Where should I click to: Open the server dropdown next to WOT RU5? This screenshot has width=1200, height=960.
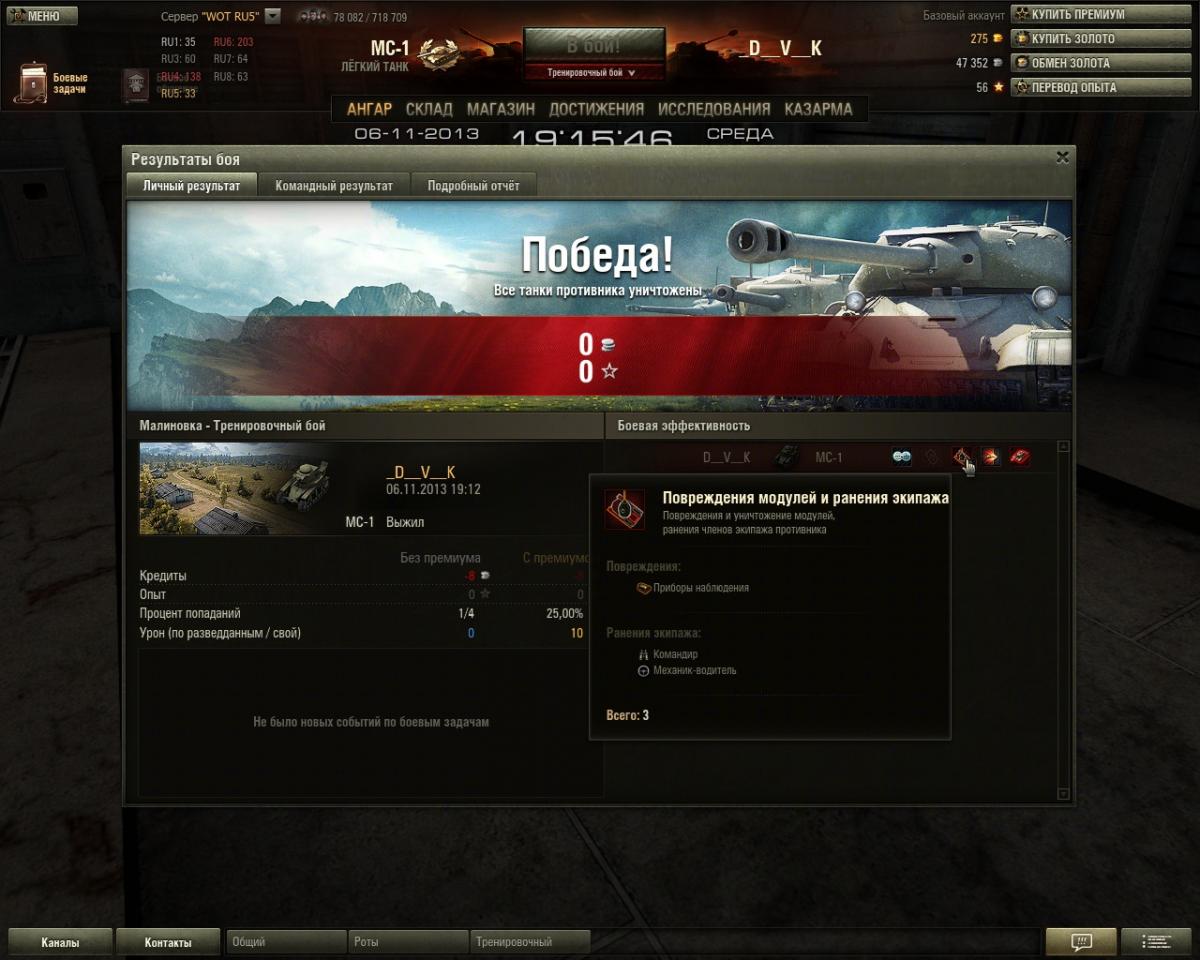point(272,16)
